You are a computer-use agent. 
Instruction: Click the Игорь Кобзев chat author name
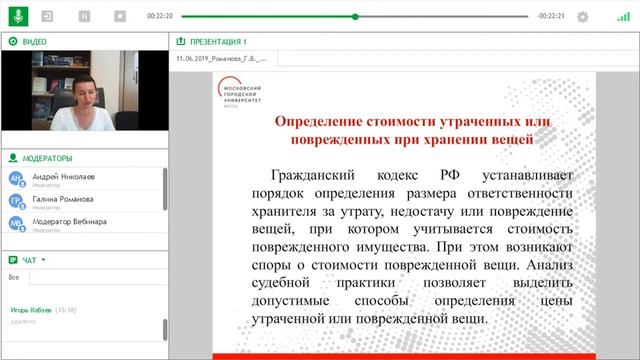coord(31,310)
